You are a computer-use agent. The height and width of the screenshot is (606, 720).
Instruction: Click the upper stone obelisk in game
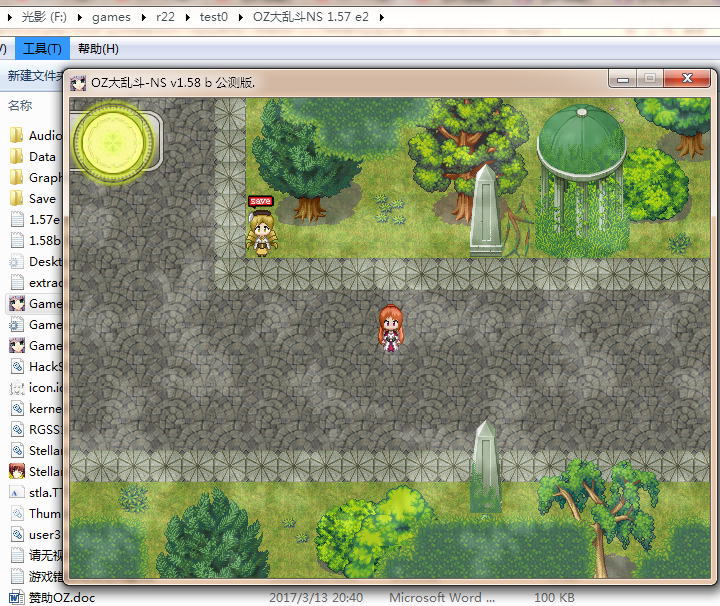pyautogui.click(x=485, y=210)
